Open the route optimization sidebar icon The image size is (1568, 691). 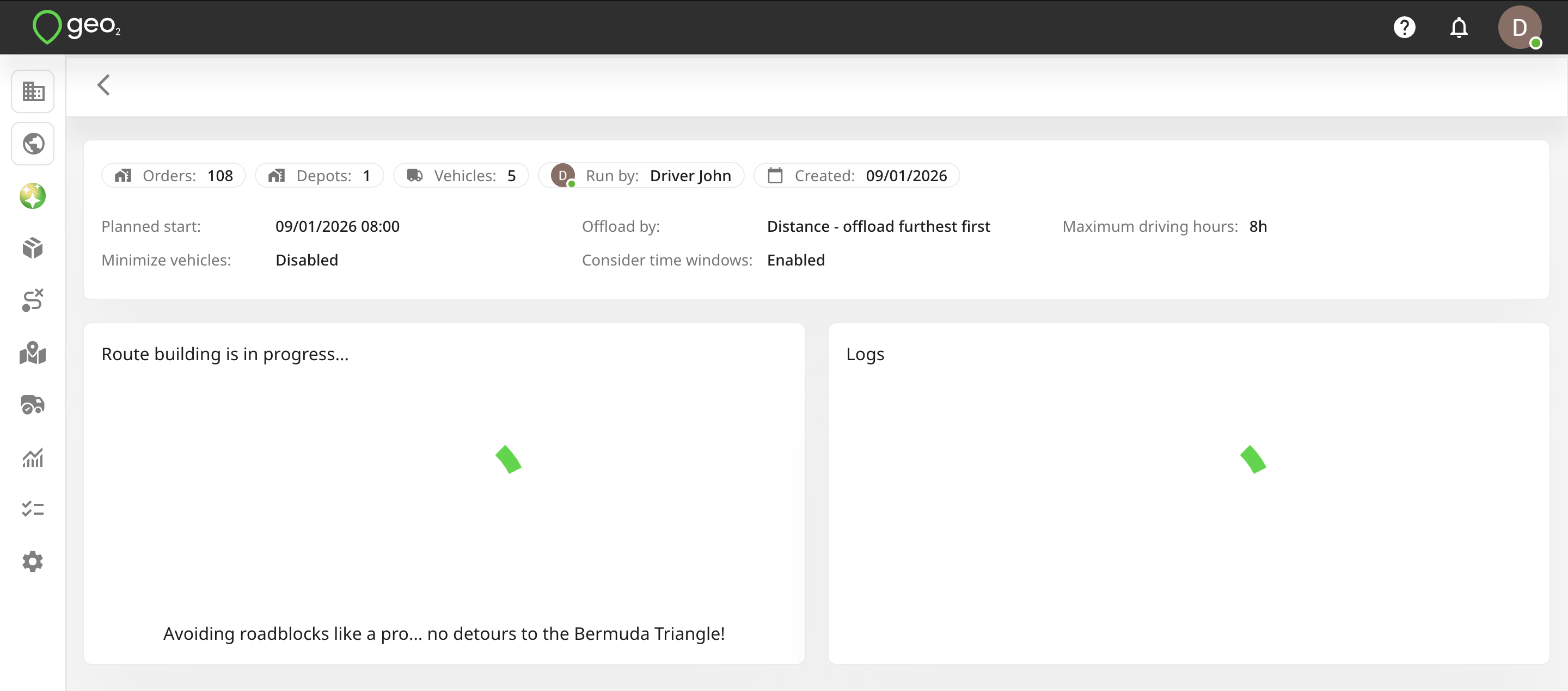click(x=33, y=300)
